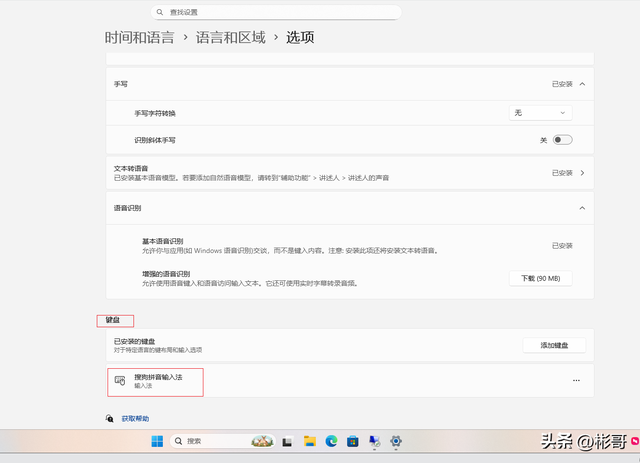Open the three-dot menu for 搜狗拼音输入法
640x463 pixels.
point(576,381)
